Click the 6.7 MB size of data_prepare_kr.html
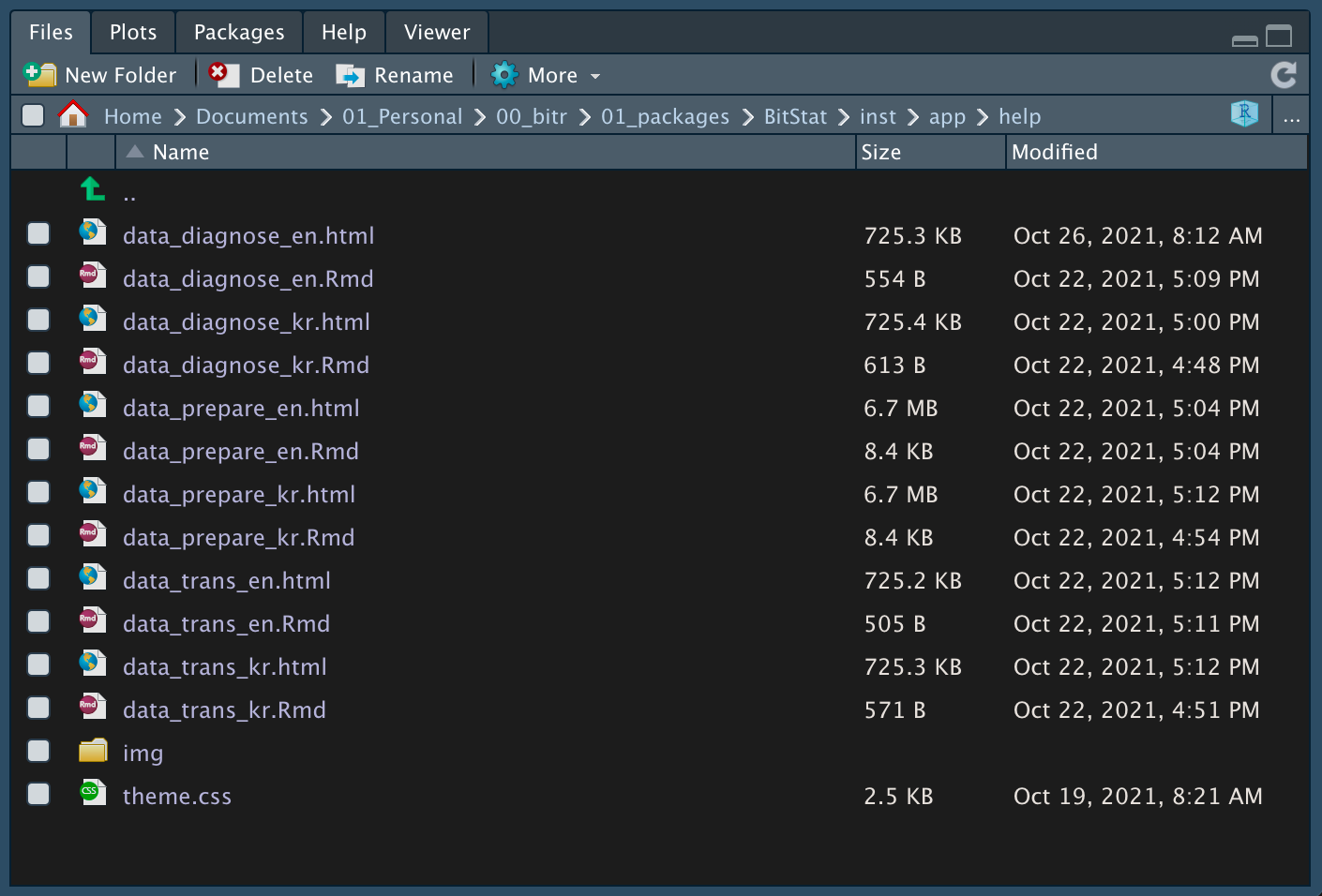 click(x=901, y=495)
